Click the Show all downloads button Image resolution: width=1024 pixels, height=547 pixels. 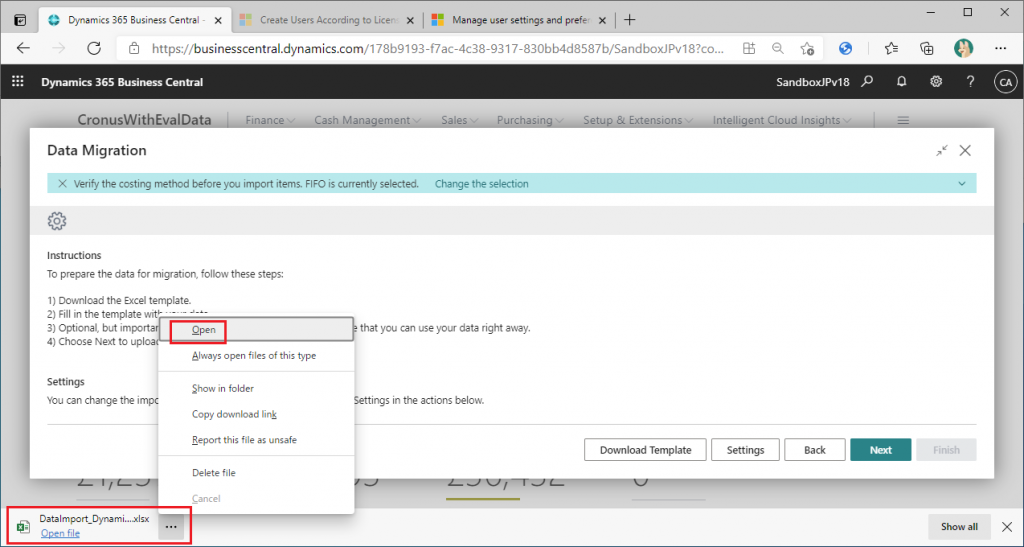pyautogui.click(x=959, y=527)
